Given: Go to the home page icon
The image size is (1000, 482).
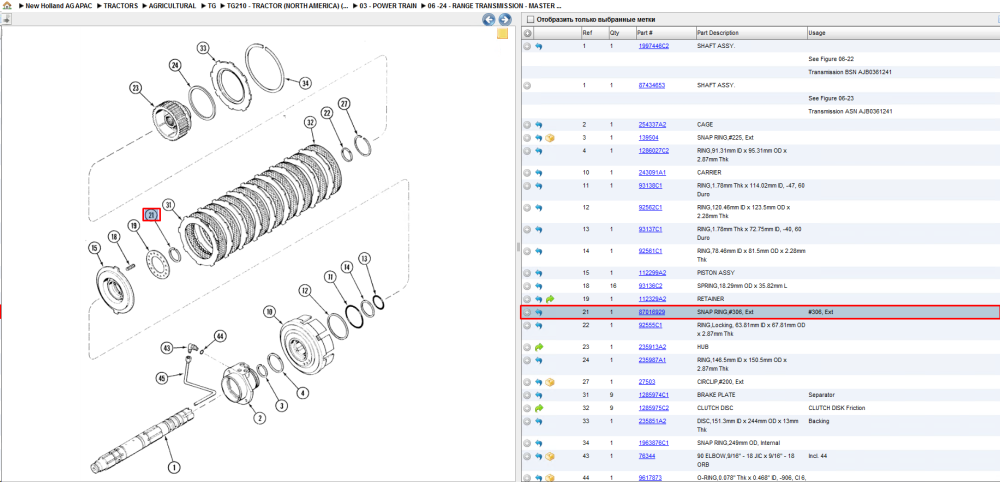Looking at the screenshot, I should click(x=6, y=5).
